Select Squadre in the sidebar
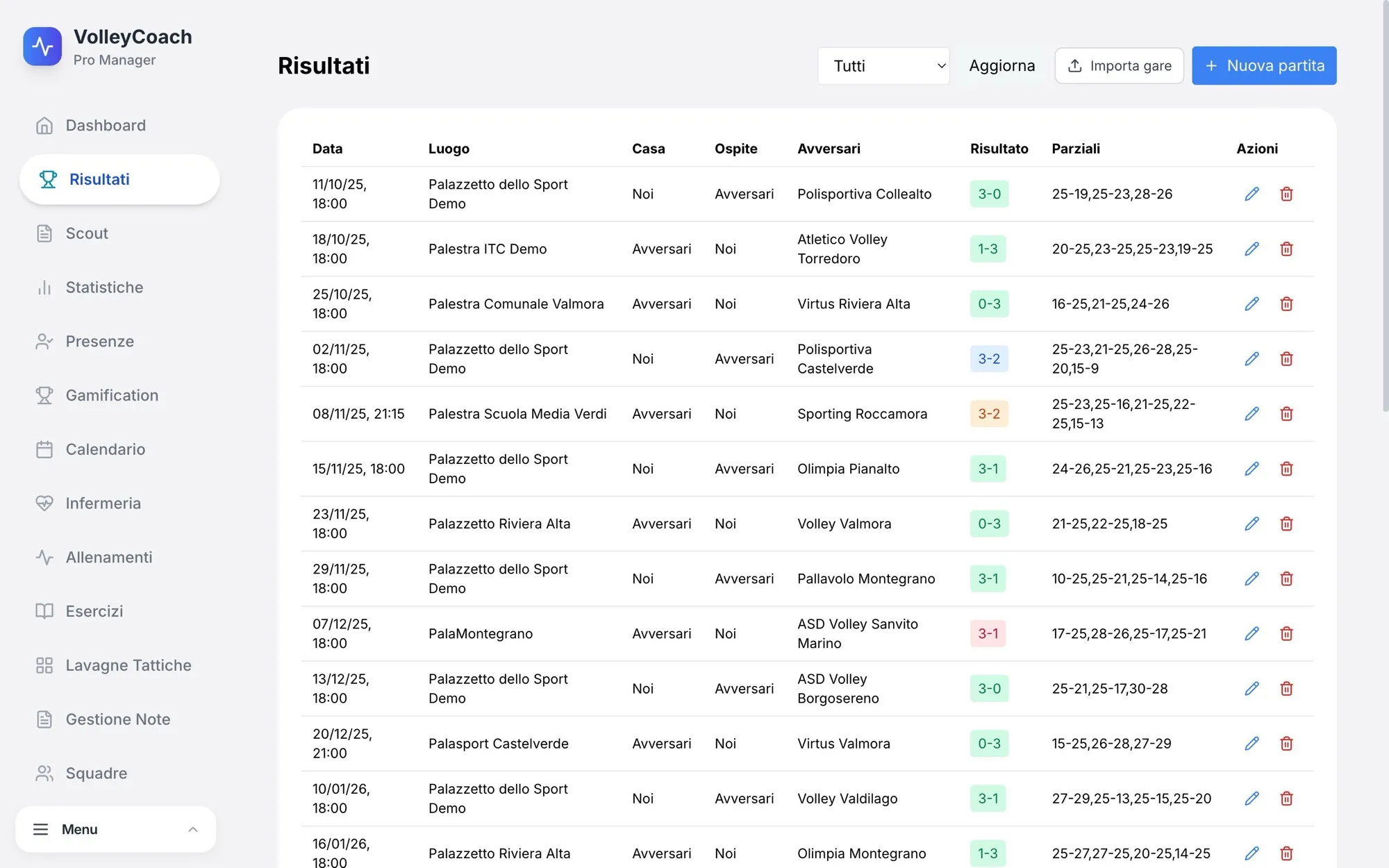This screenshot has height=868, width=1389. pos(119,774)
